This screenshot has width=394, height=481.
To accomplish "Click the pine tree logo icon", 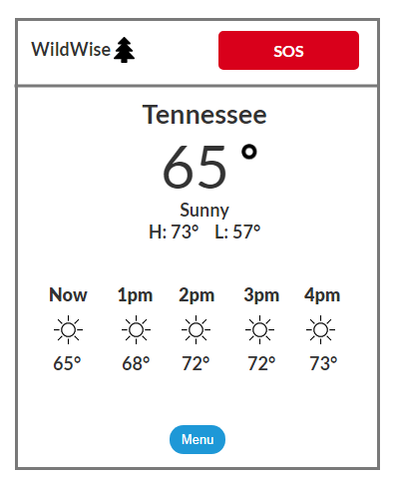I will pyautogui.click(x=124, y=50).
